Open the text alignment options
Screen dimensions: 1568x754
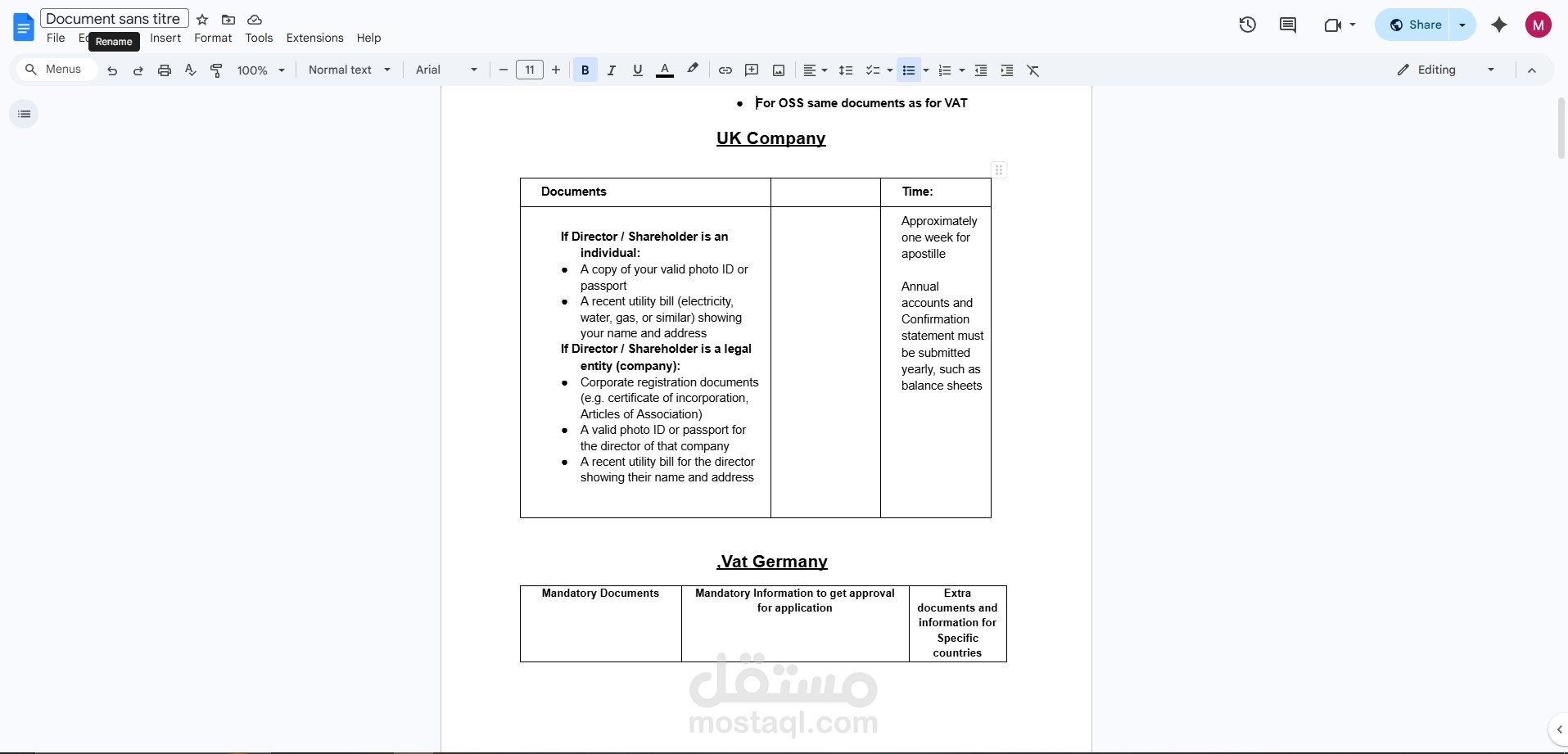pyautogui.click(x=815, y=70)
